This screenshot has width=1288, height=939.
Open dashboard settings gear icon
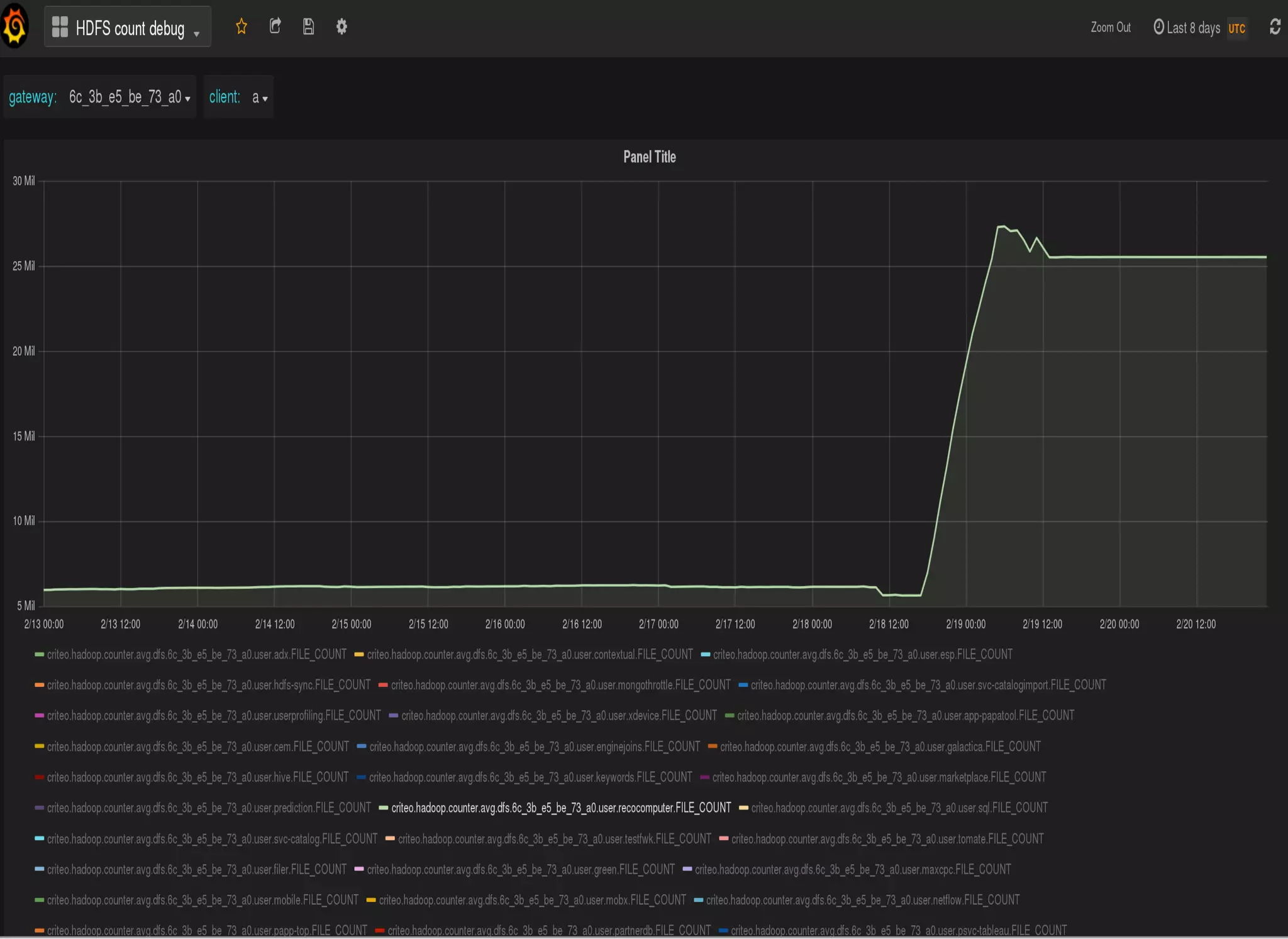pos(341,26)
